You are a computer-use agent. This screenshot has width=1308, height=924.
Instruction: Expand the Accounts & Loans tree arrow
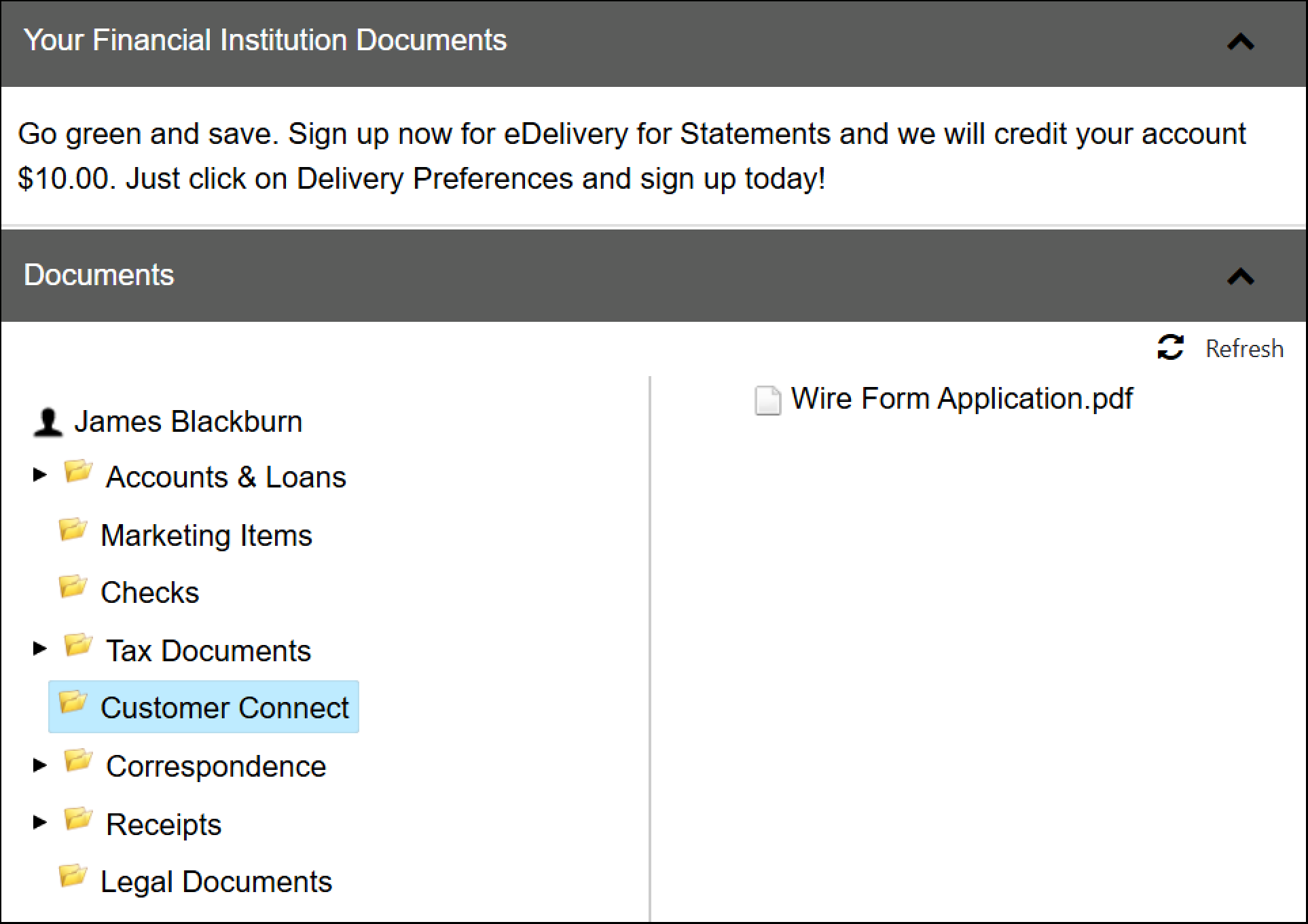(x=40, y=475)
